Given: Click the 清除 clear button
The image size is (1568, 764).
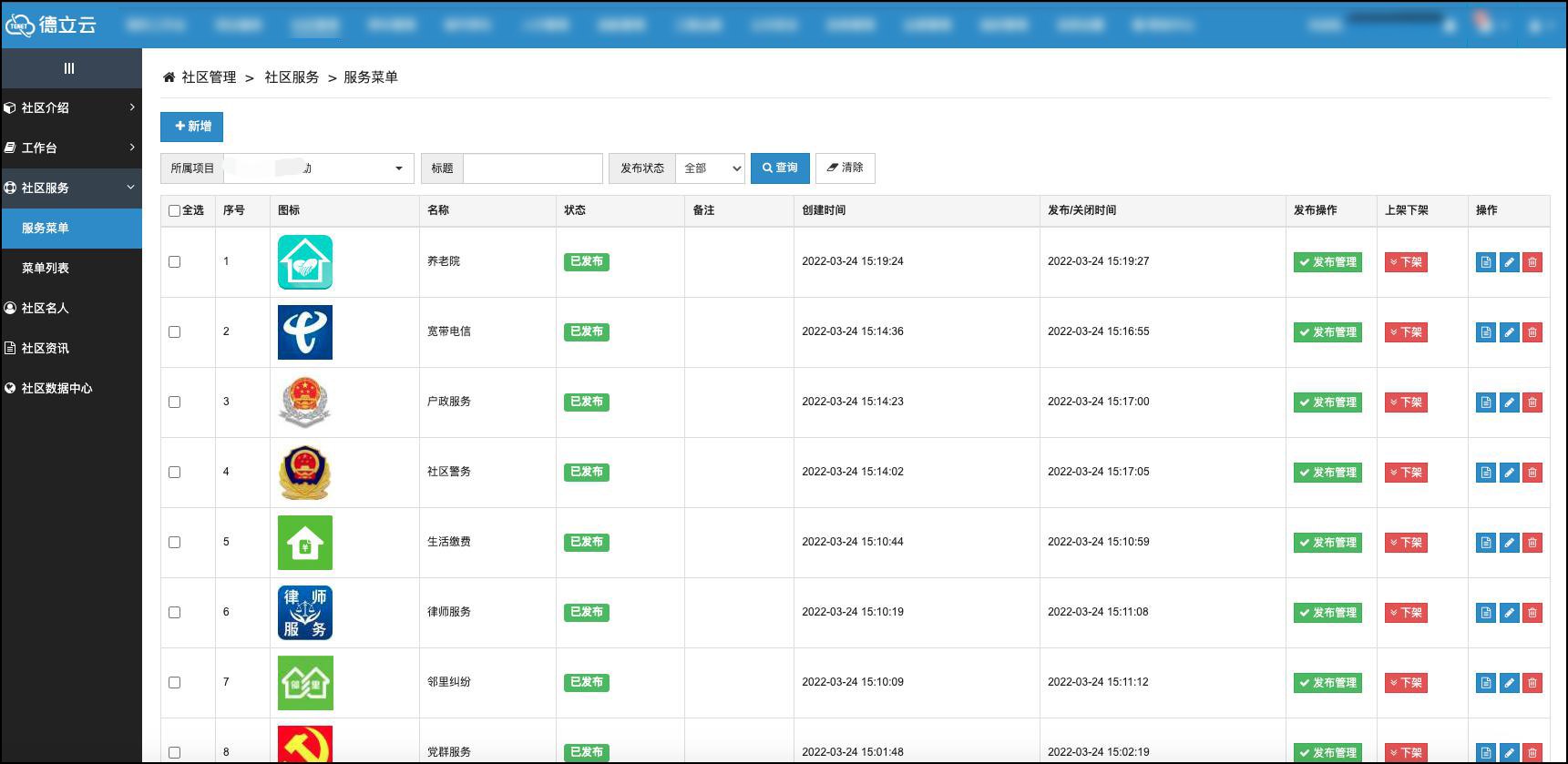Looking at the screenshot, I should (845, 168).
